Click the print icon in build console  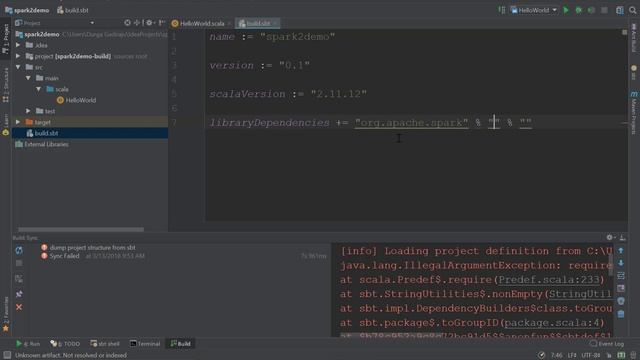click(x=621, y=301)
